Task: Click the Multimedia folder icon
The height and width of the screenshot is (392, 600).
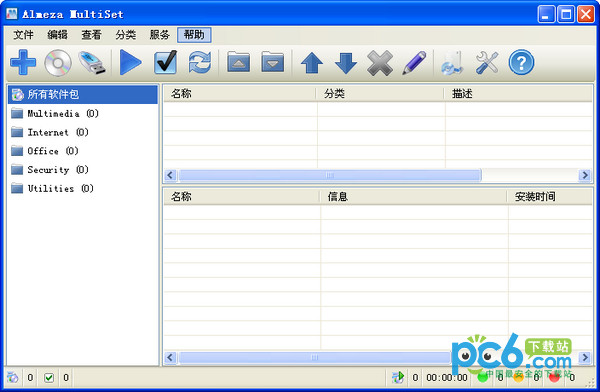Action: click(x=17, y=113)
